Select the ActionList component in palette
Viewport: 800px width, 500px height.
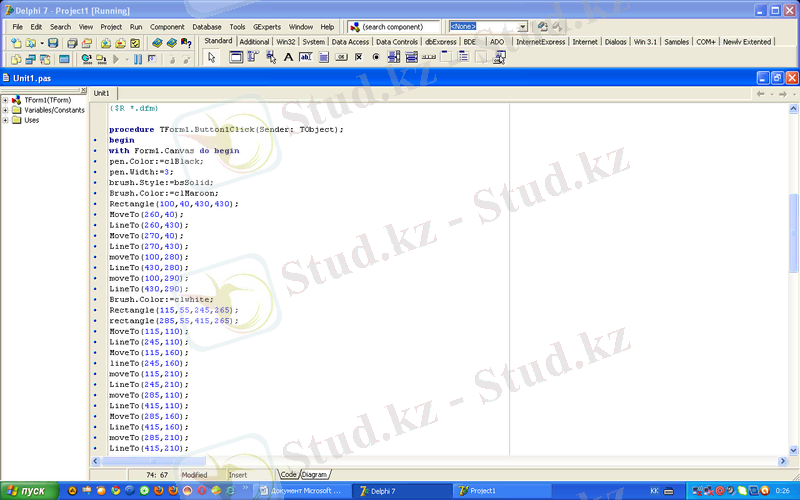point(499,57)
